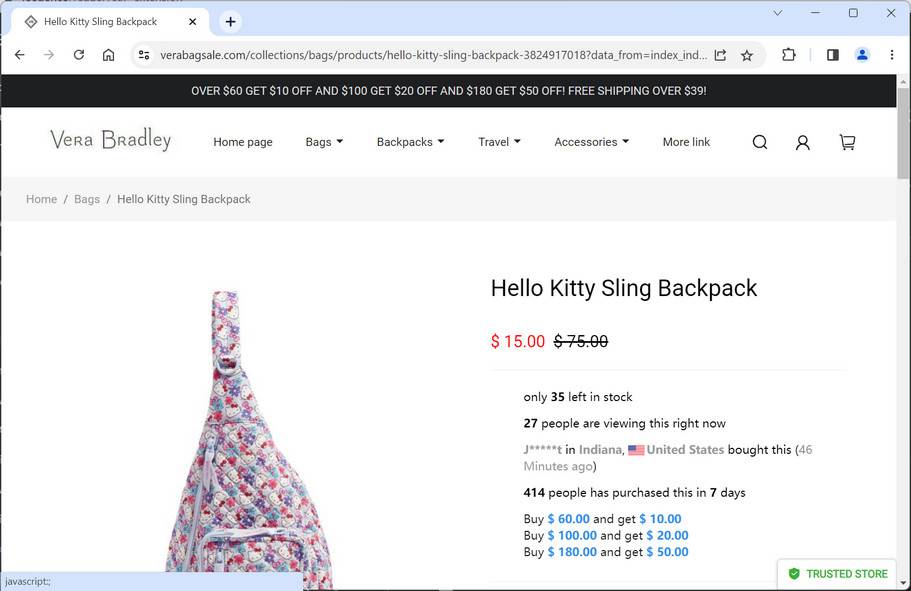Viewport: 911px width, 591px height.
Task: Click the Bags breadcrumb link
Action: (87, 199)
